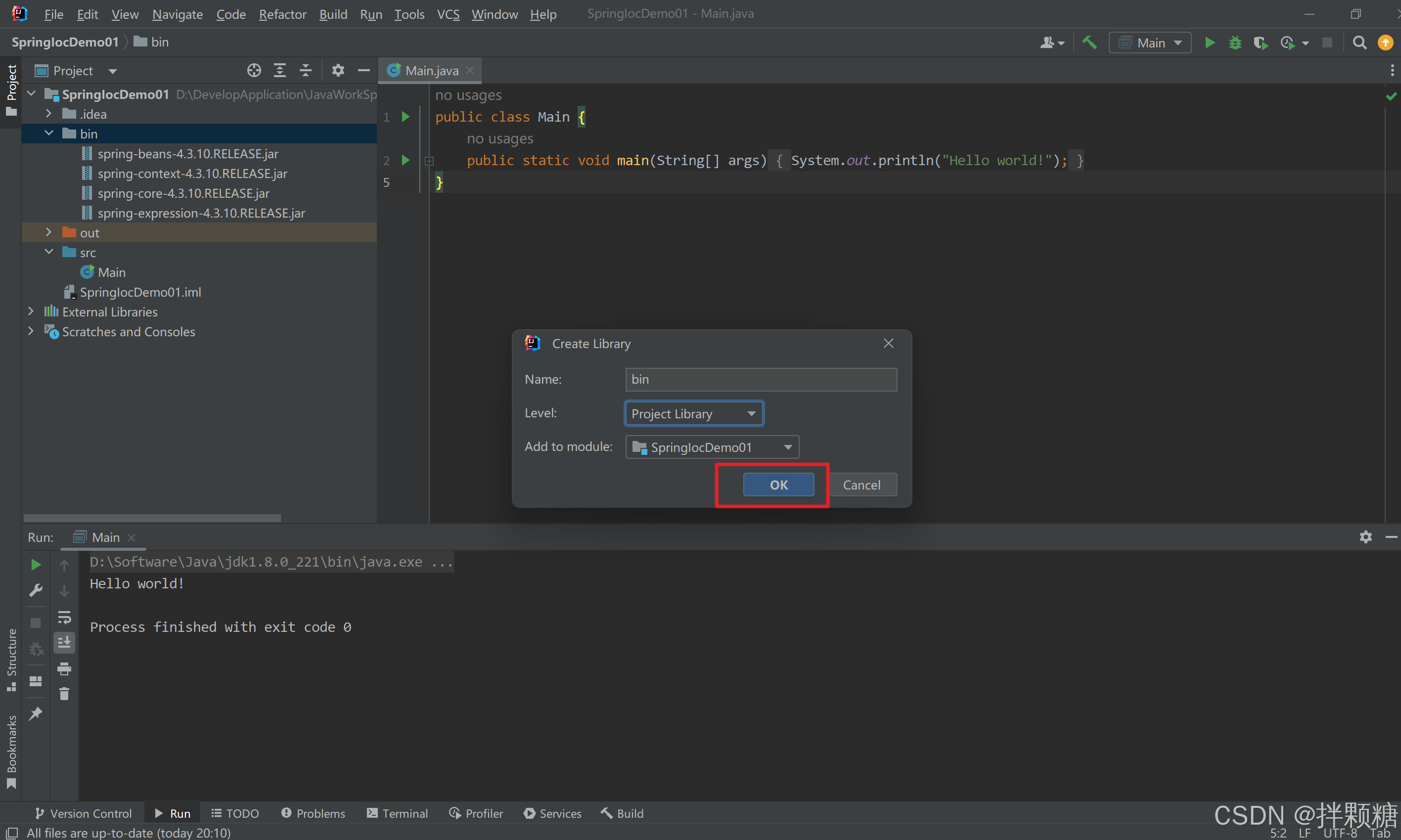Toggle Soft-Wrap in Run console

pyautogui.click(x=64, y=617)
